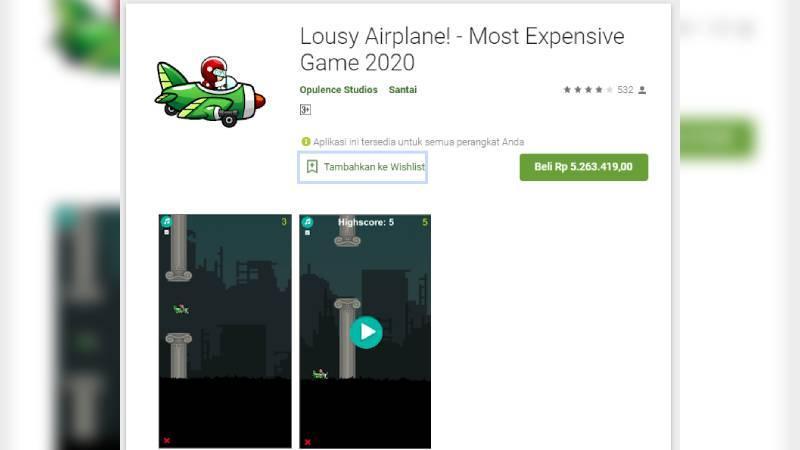Open the Santai category link

pos(403,90)
